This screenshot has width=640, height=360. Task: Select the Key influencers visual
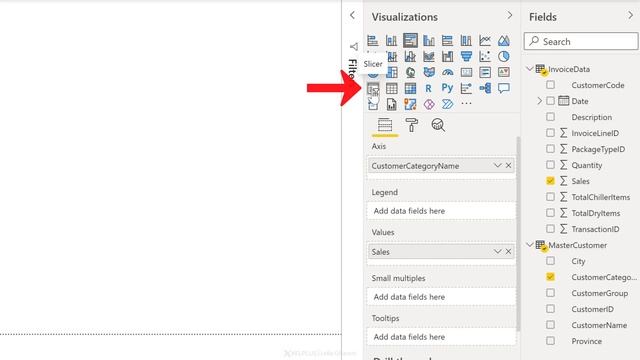pyautogui.click(x=466, y=88)
